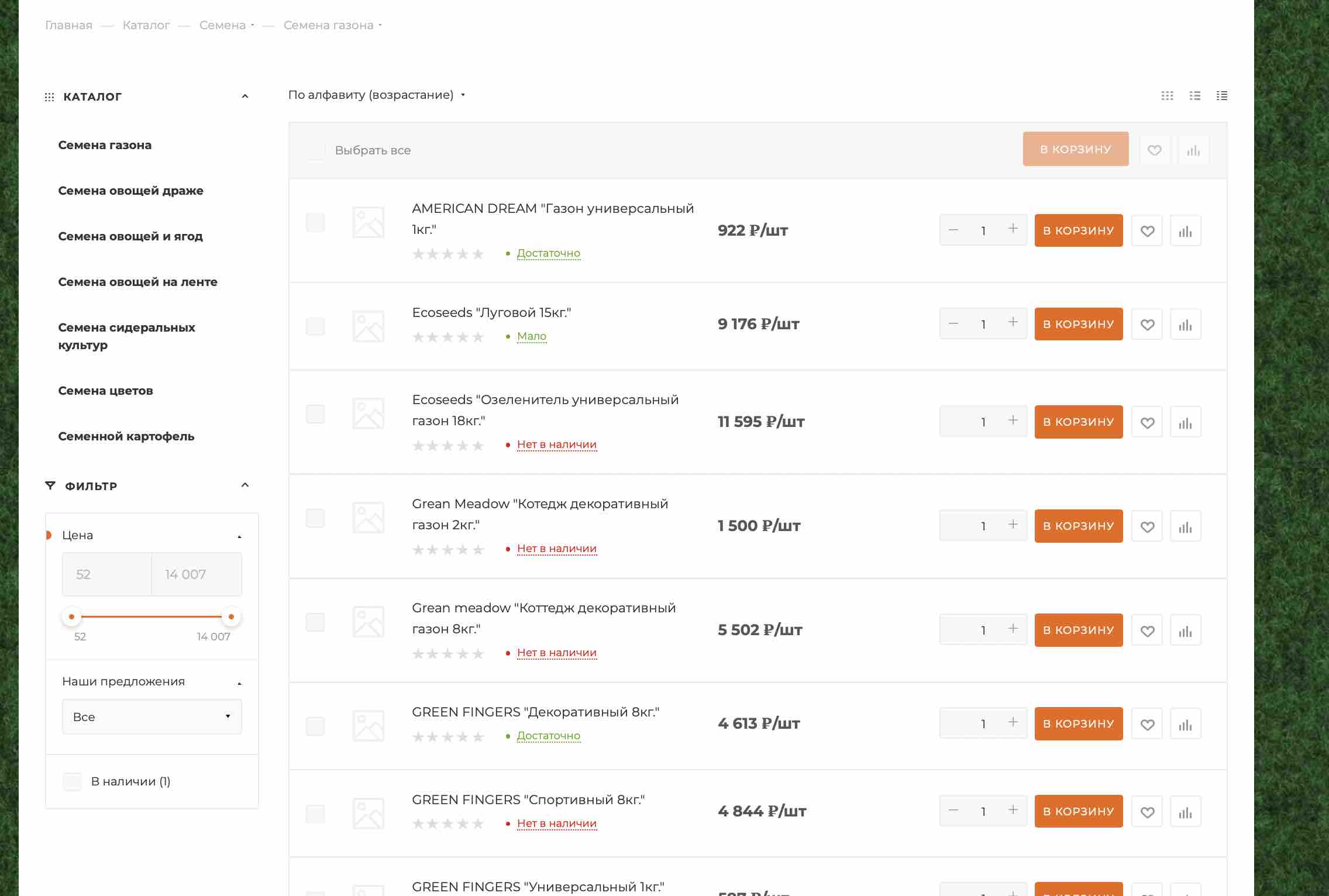Add AMERICAN DREAM lawn to favorites heart
Image resolution: width=1329 pixels, height=896 pixels.
click(1146, 231)
